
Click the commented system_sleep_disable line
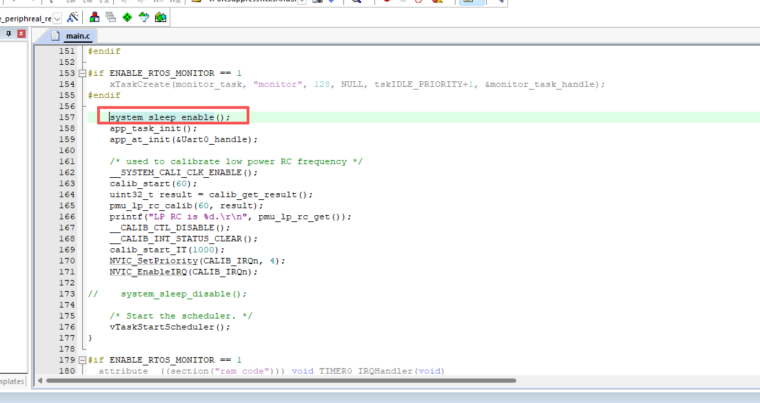pyautogui.click(x=180, y=293)
